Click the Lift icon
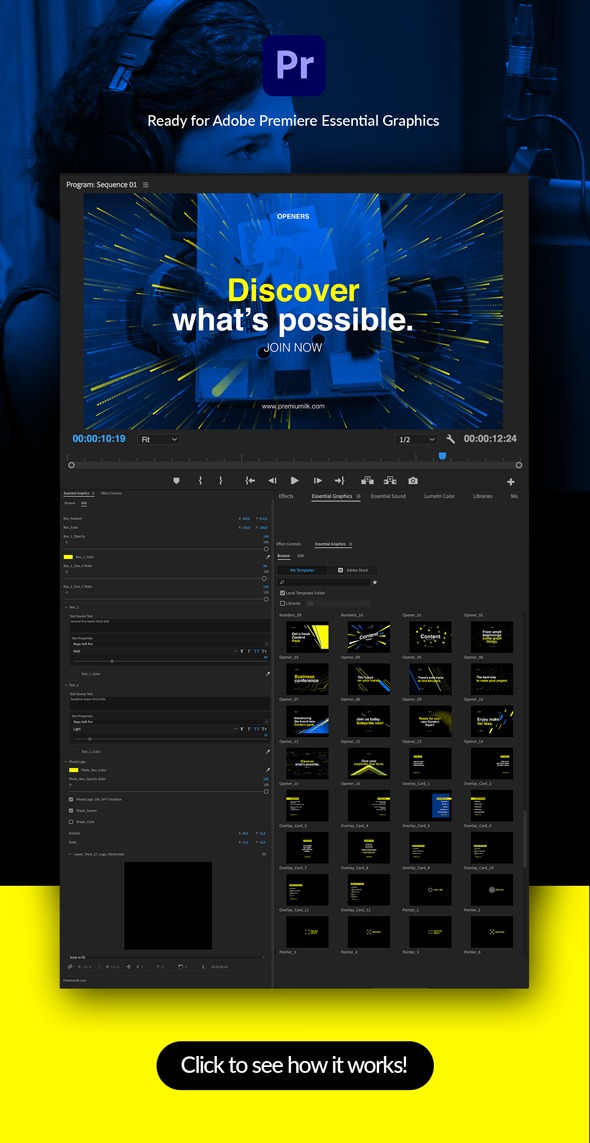The height and width of the screenshot is (1143, 590). click(x=368, y=481)
